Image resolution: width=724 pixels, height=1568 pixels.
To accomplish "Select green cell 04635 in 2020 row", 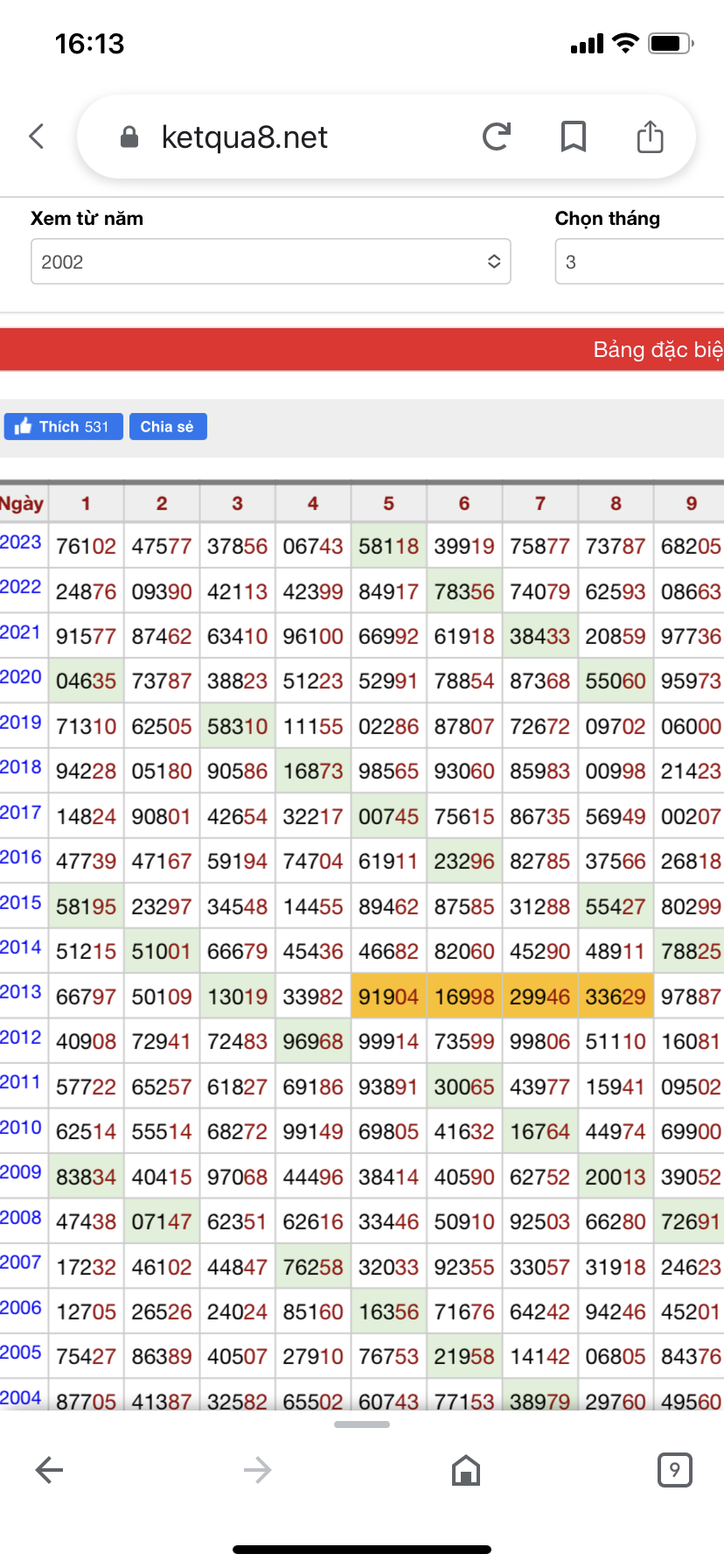I will [x=86, y=681].
